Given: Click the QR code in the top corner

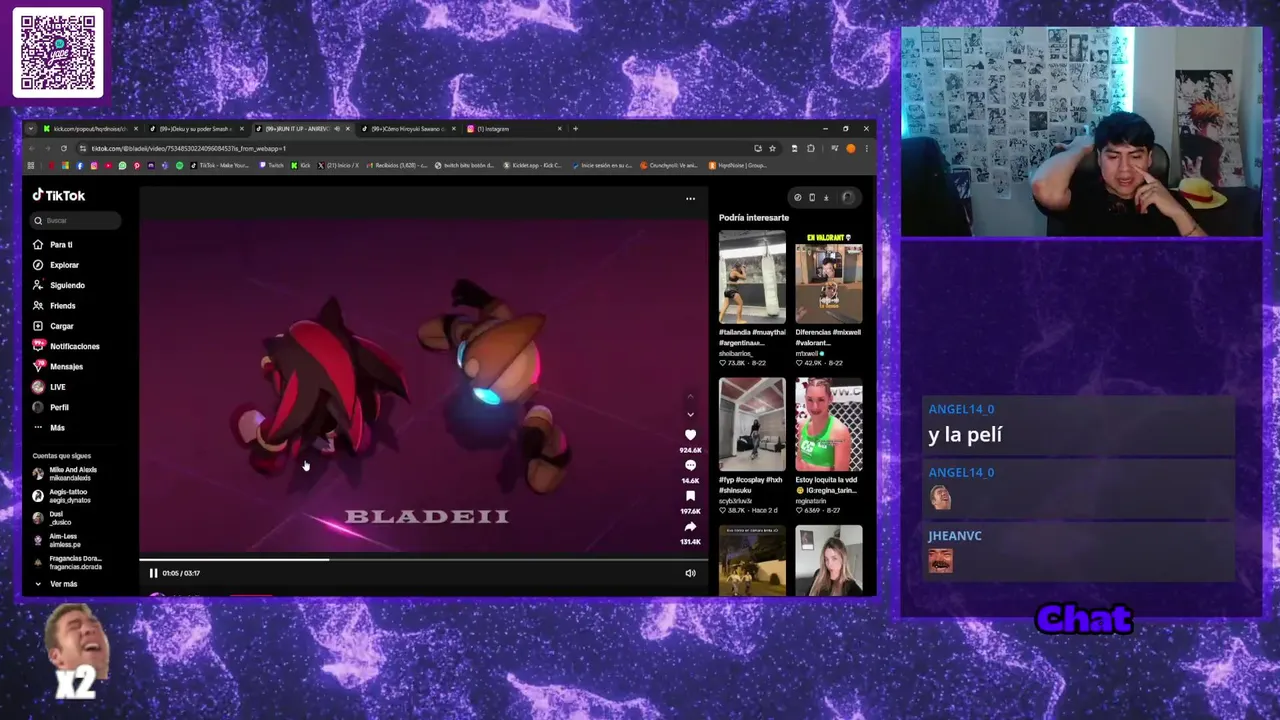Looking at the screenshot, I should click(58, 52).
